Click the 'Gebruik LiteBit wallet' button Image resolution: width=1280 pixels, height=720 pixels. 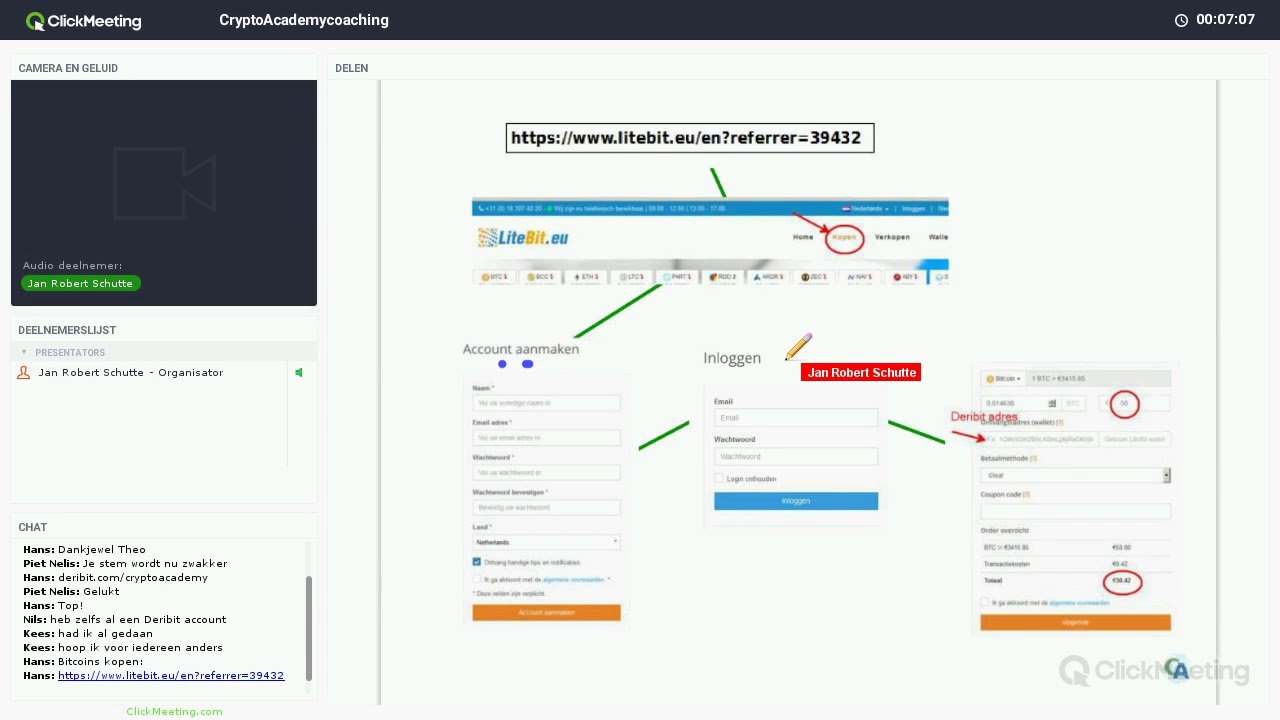1135,439
